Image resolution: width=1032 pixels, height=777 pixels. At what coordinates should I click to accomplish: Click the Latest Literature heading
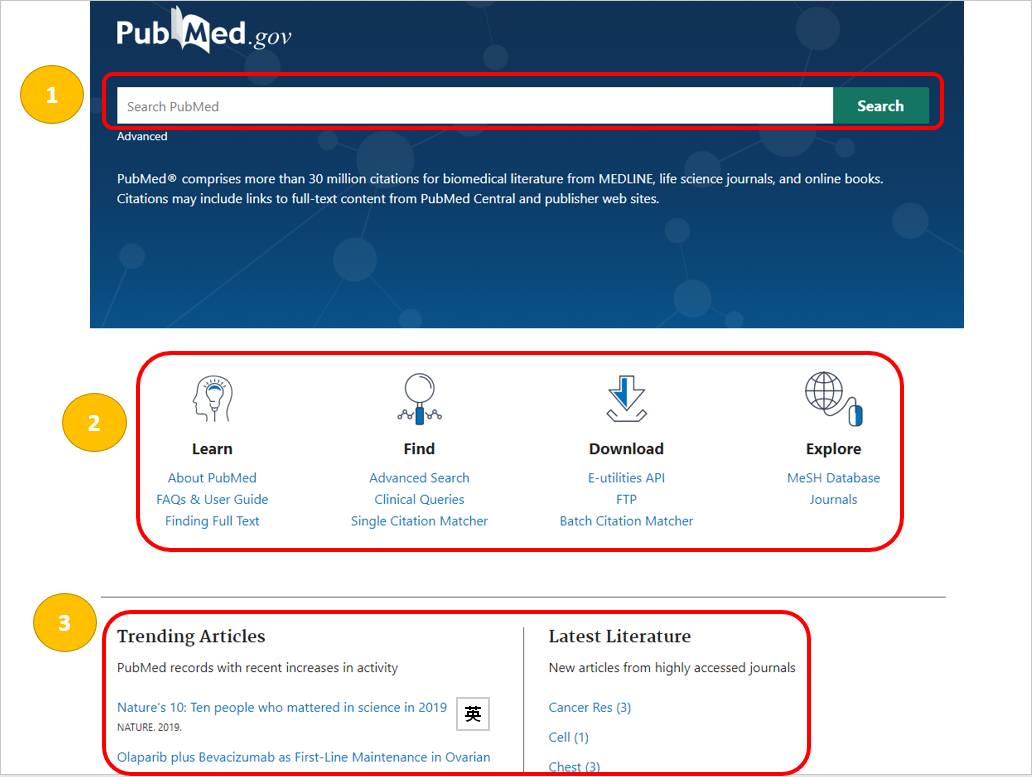point(620,636)
